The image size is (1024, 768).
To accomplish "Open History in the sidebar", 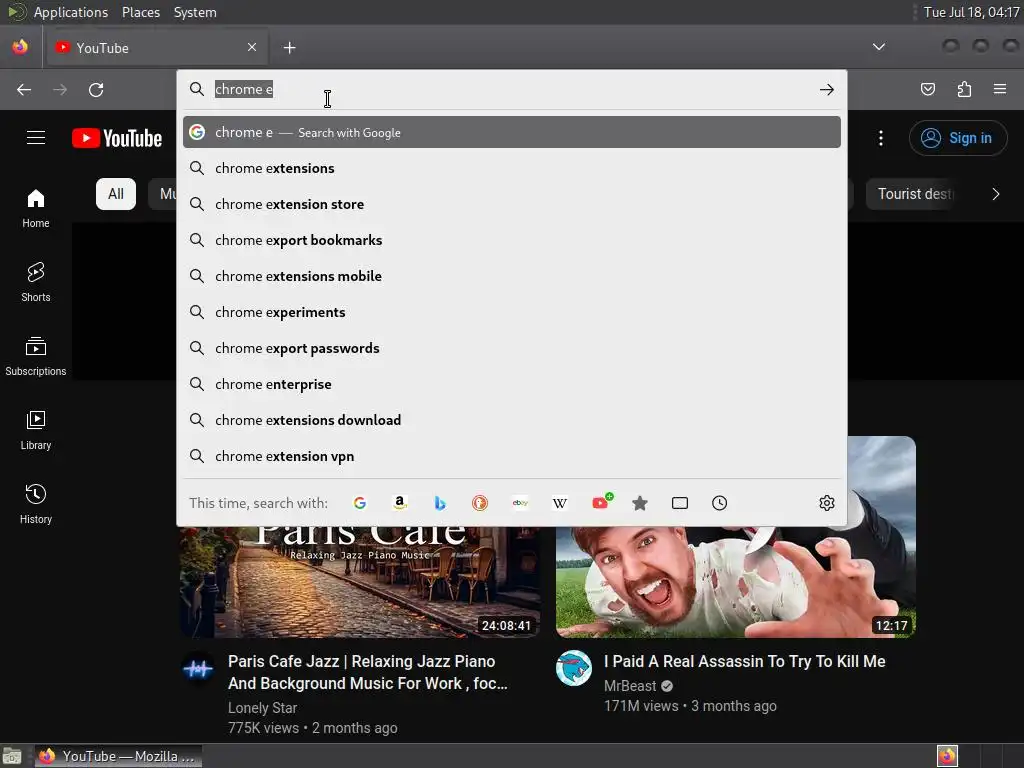I will [36, 504].
